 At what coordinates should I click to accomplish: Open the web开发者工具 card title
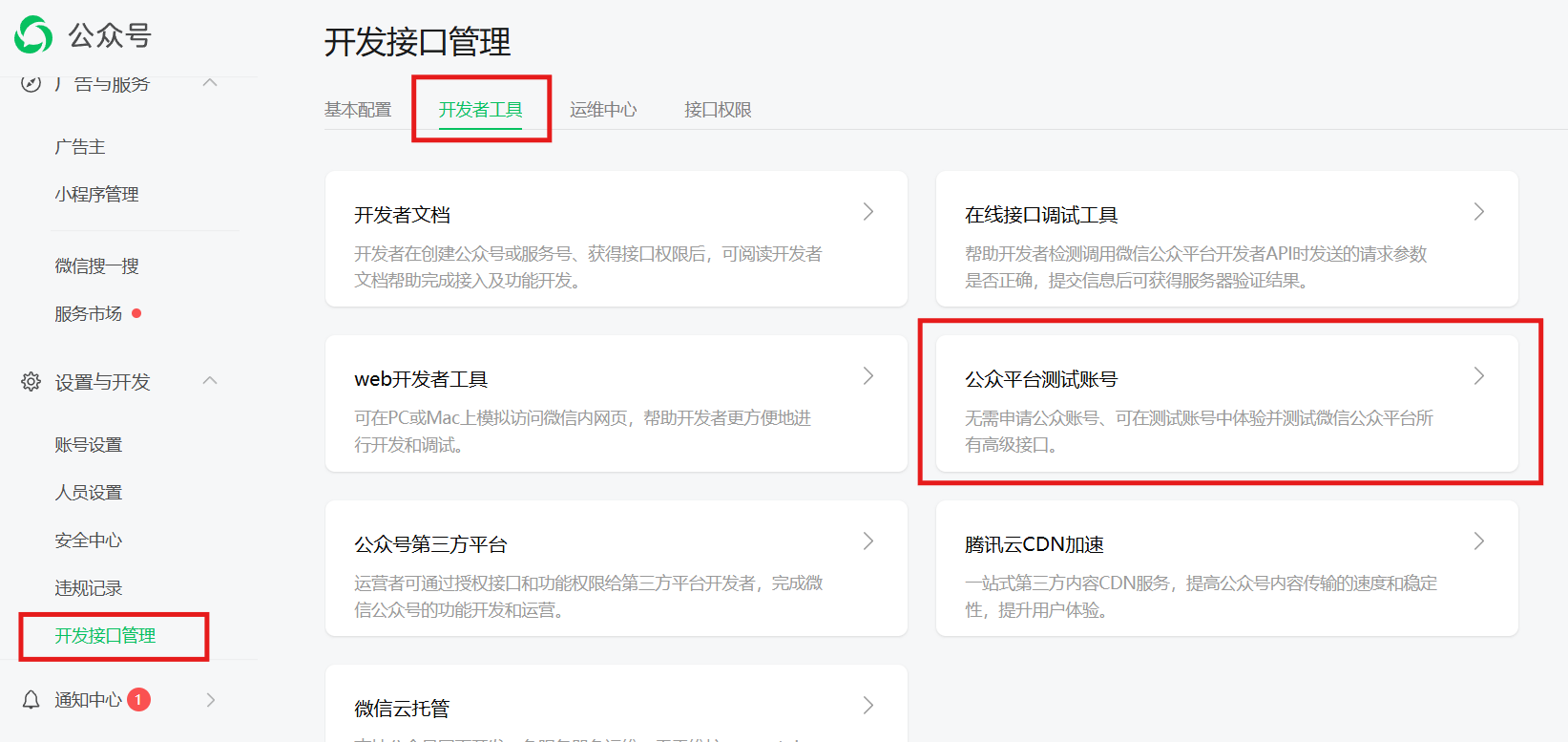421,379
